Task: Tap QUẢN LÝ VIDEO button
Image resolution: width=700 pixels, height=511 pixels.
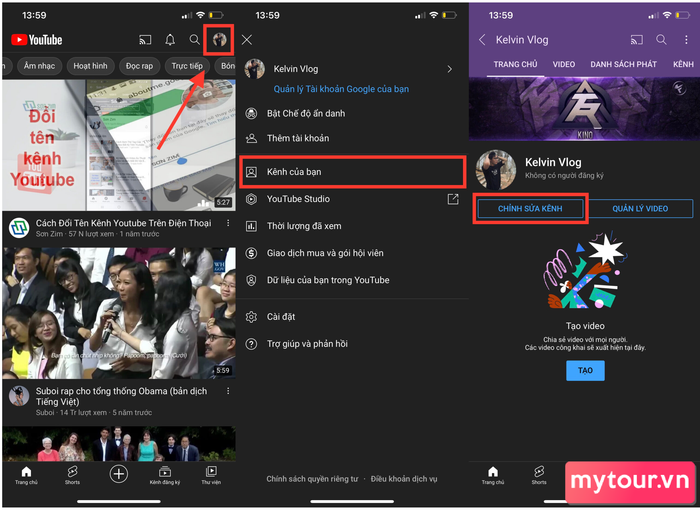Action: click(x=640, y=208)
